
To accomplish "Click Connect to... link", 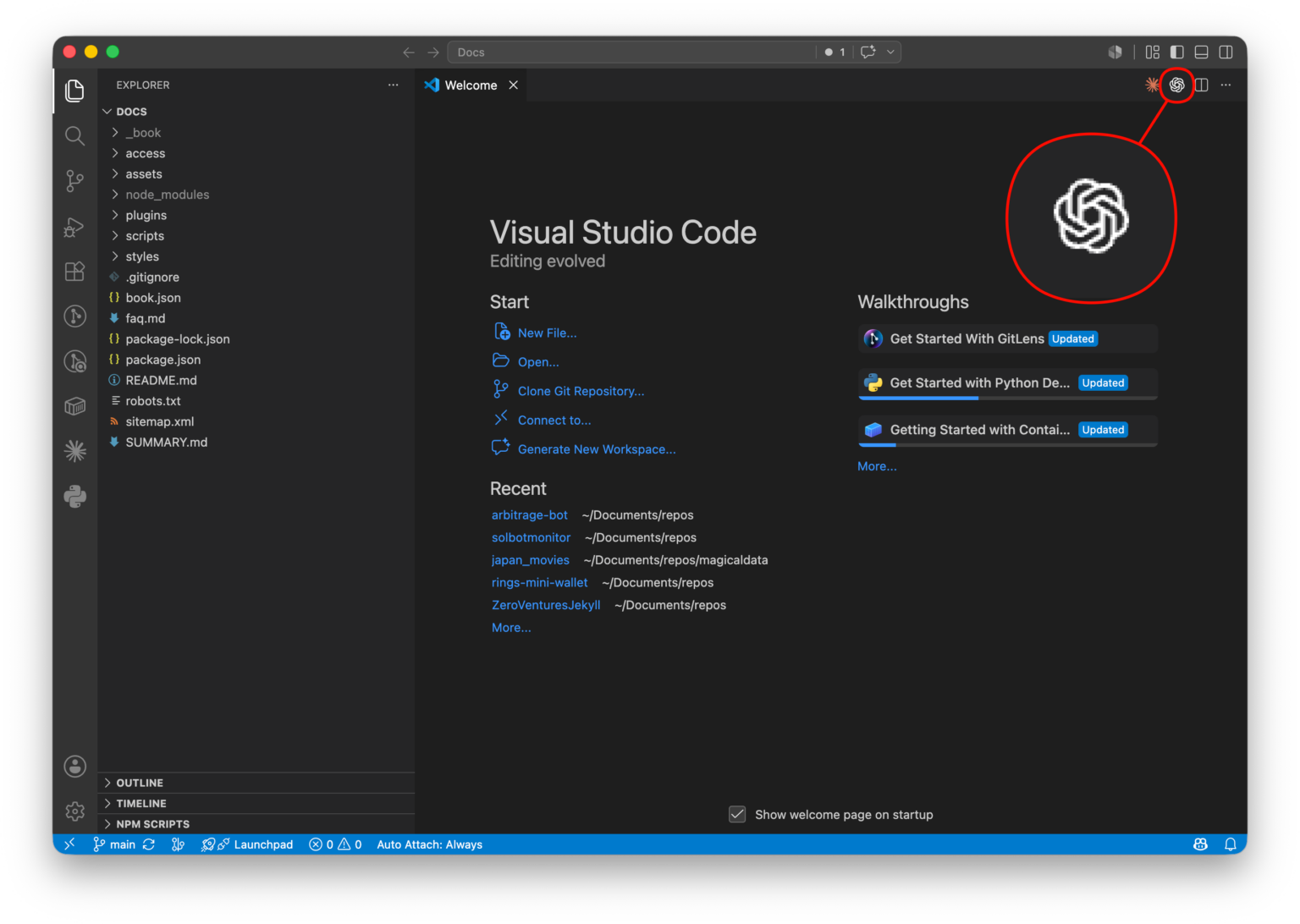I will coord(554,420).
